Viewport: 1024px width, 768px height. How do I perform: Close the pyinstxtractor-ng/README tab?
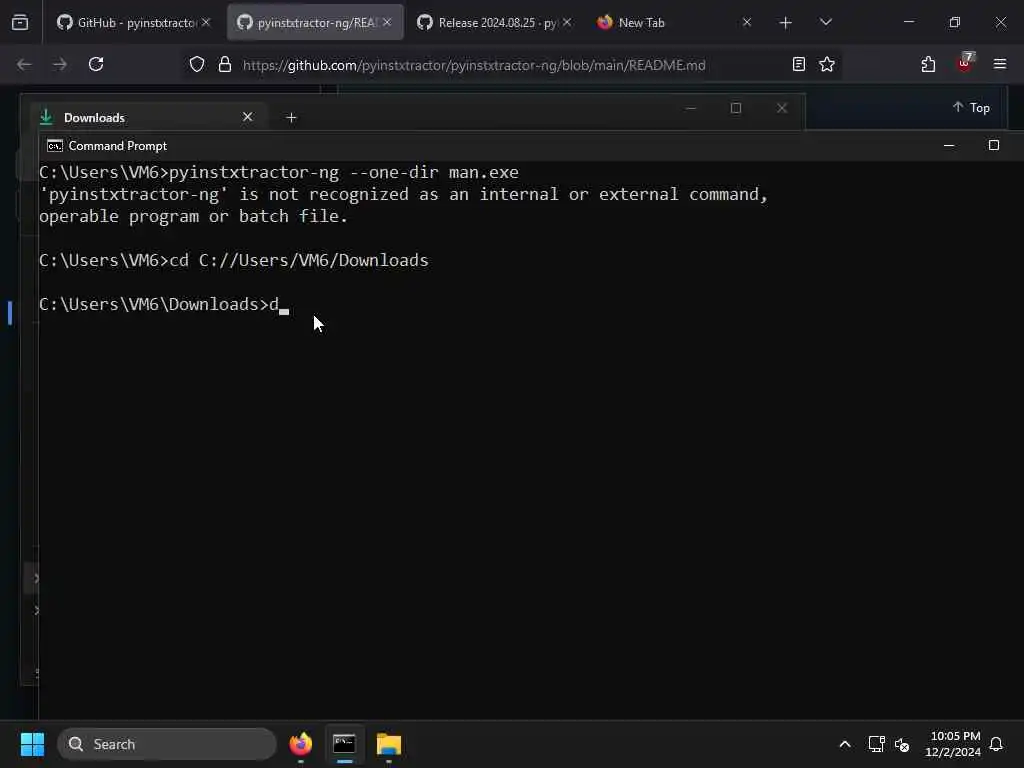tap(387, 22)
